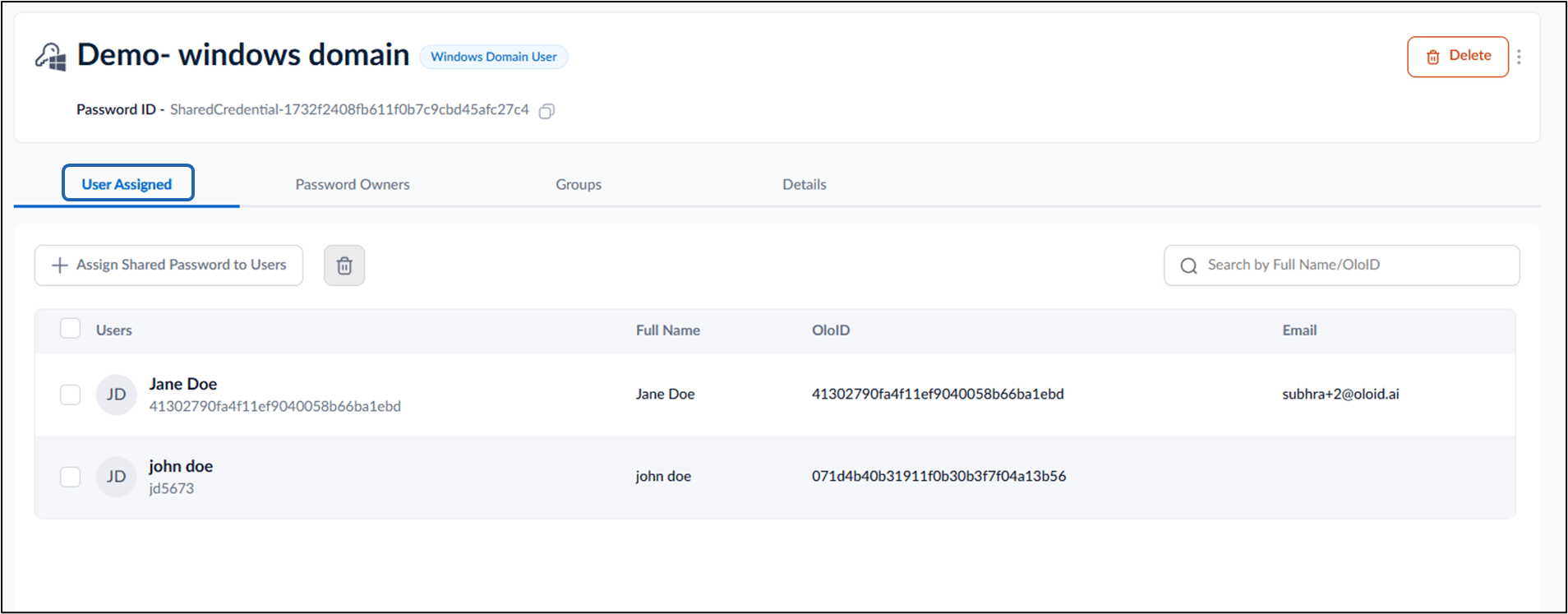View the Details tab

[x=805, y=184]
